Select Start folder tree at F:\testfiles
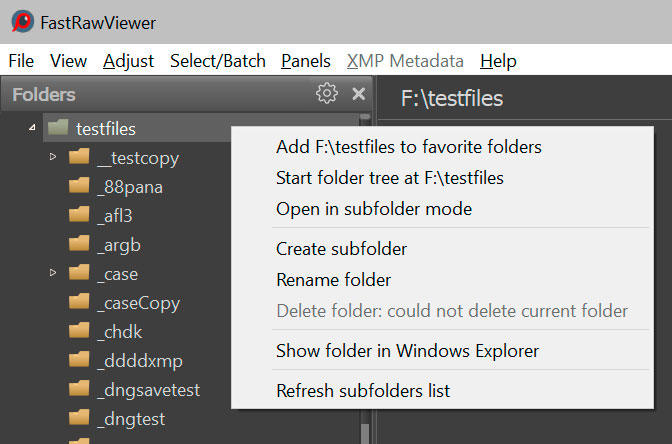The image size is (672, 444). pyautogui.click(x=389, y=178)
